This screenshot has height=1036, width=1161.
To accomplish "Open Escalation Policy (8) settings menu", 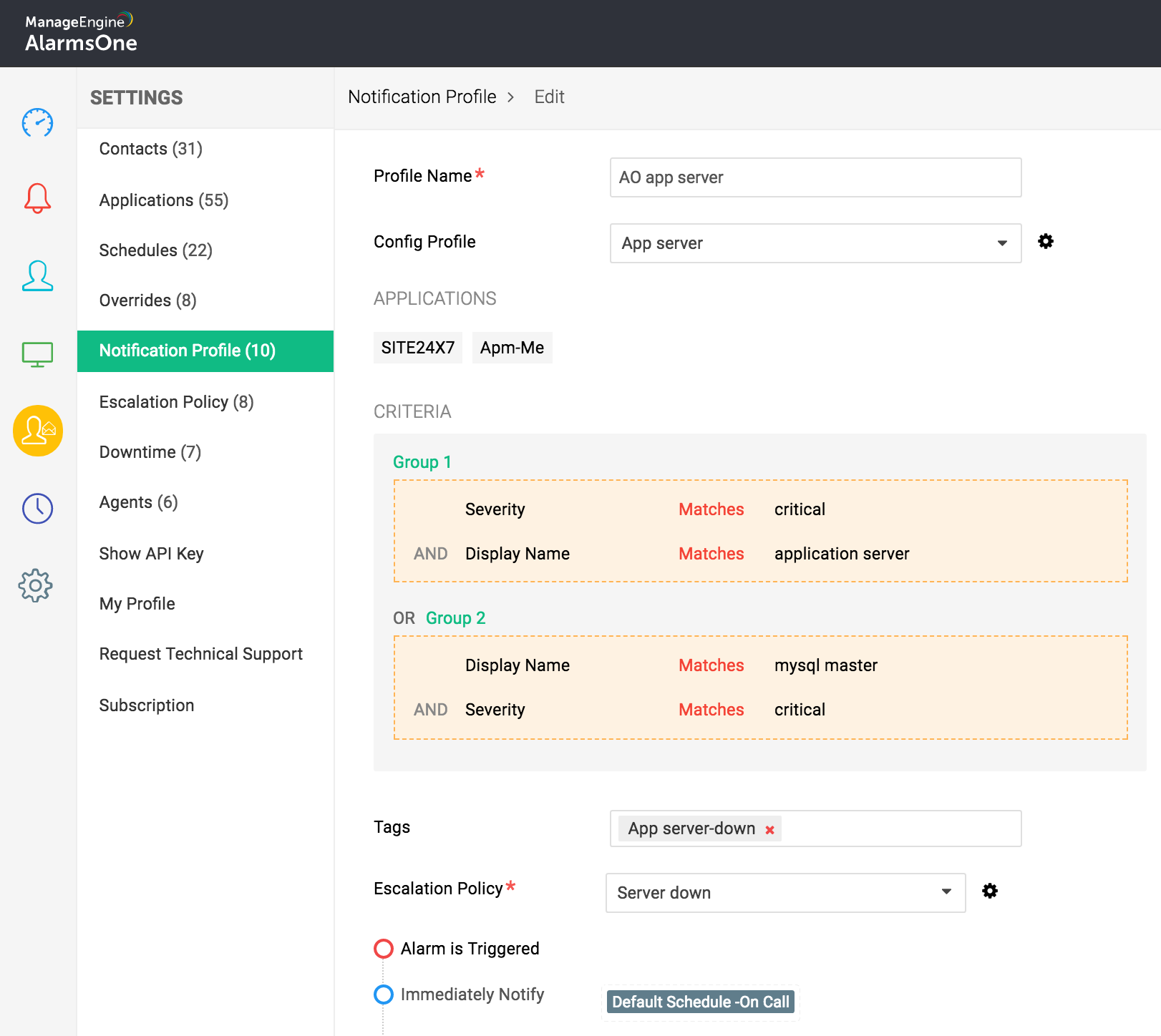I will pyautogui.click(x=176, y=402).
